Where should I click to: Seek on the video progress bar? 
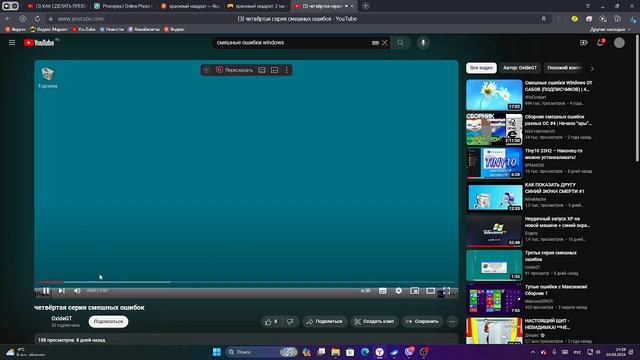pos(246,282)
